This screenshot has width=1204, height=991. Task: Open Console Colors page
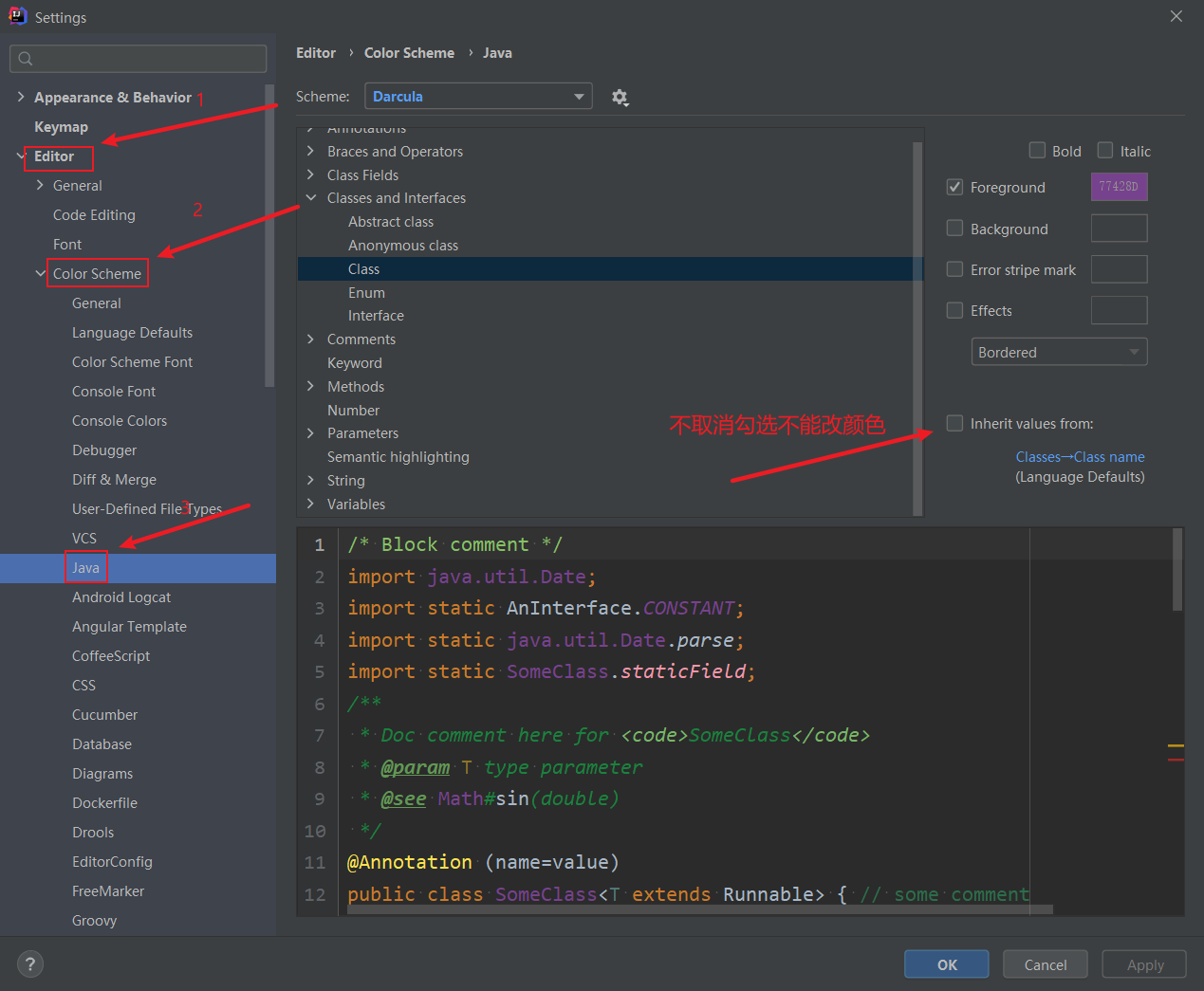click(x=120, y=420)
